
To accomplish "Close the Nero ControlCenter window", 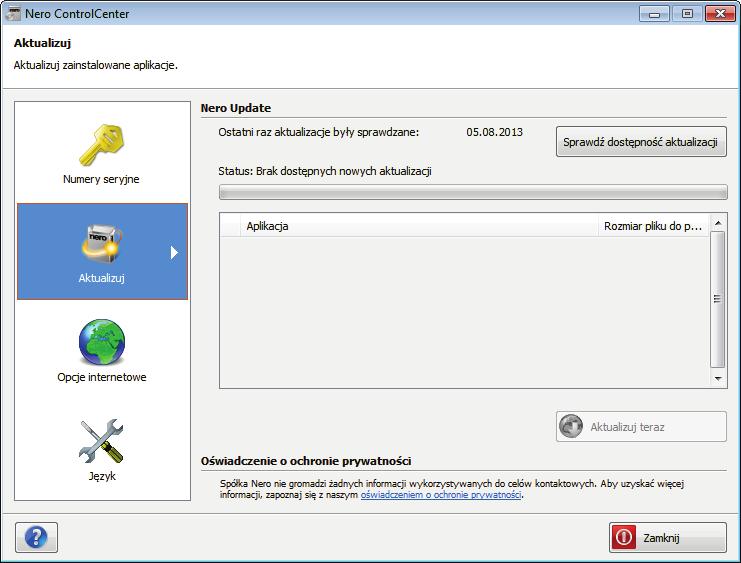I will point(720,13).
